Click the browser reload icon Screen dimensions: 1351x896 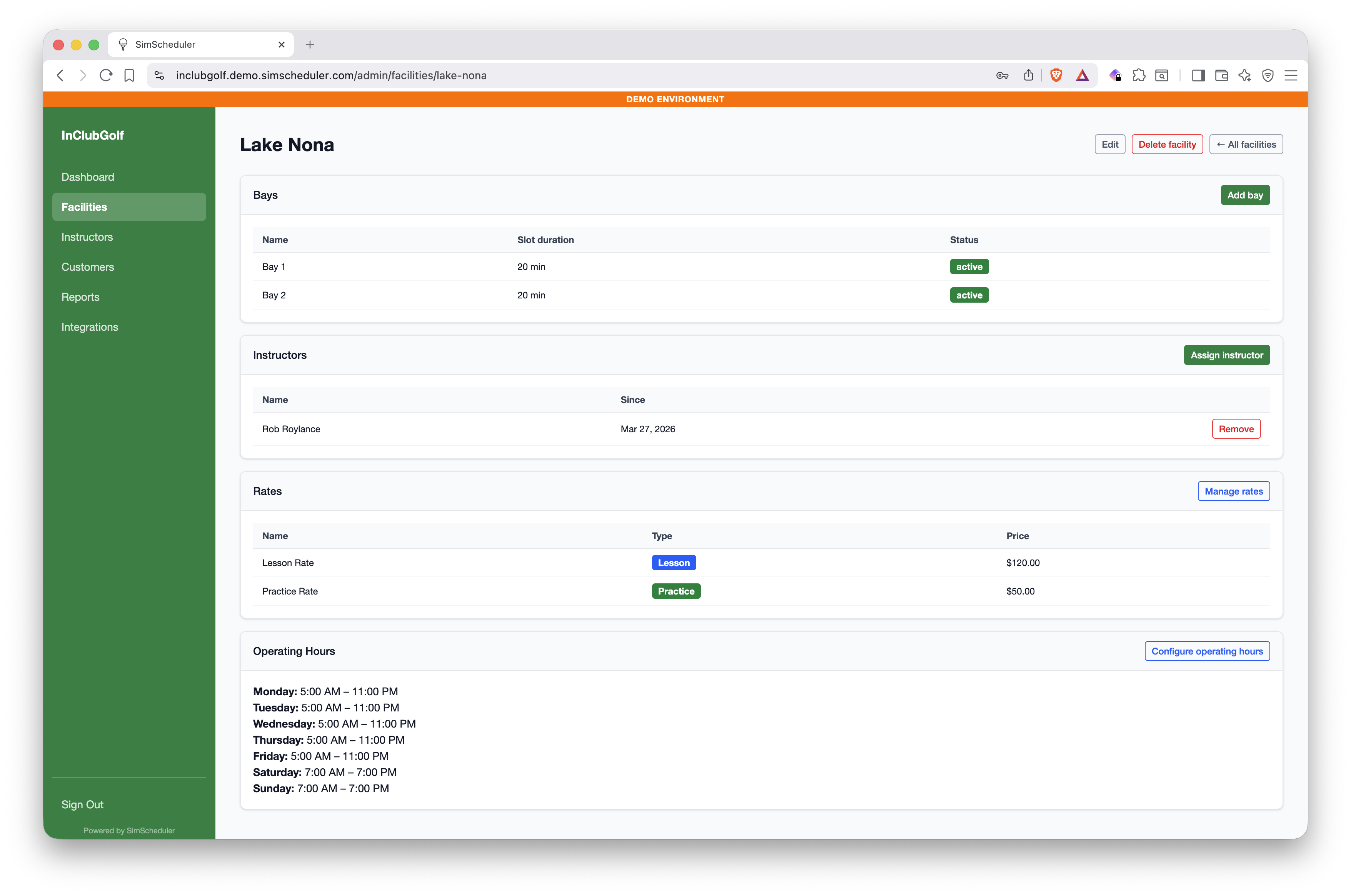(x=106, y=75)
